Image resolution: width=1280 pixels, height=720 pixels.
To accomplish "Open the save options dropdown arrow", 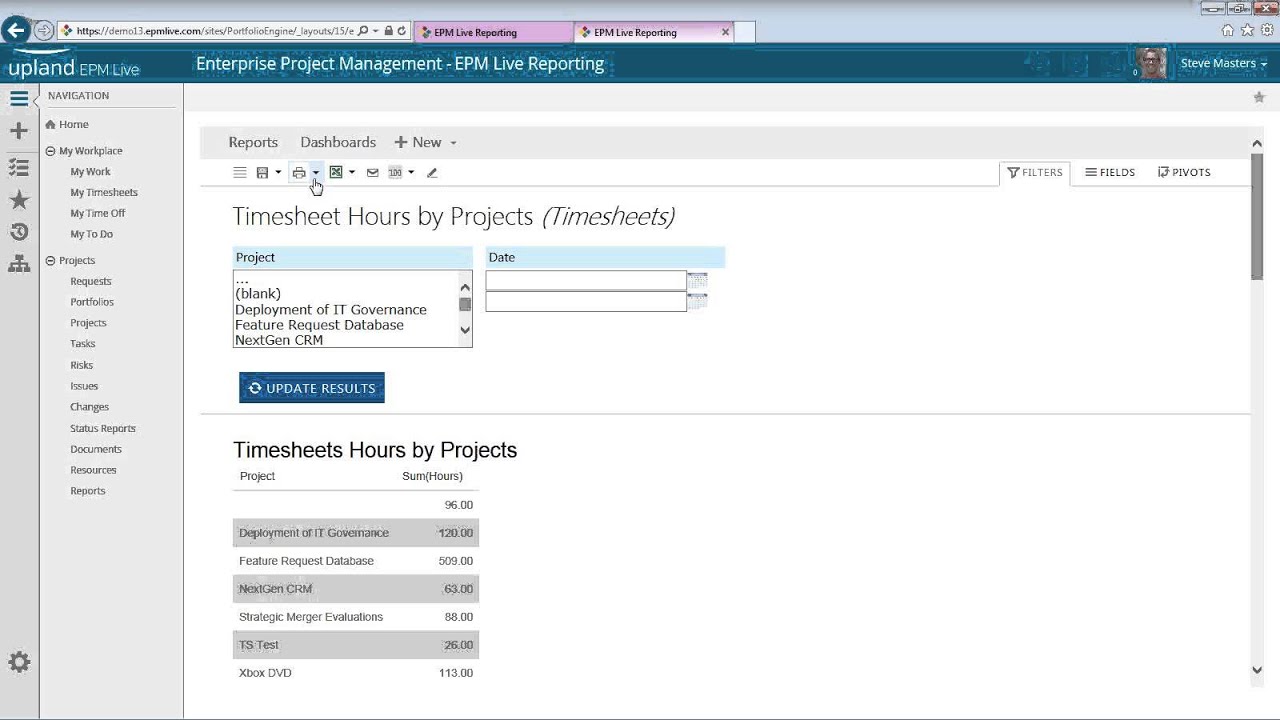I will click(278, 173).
